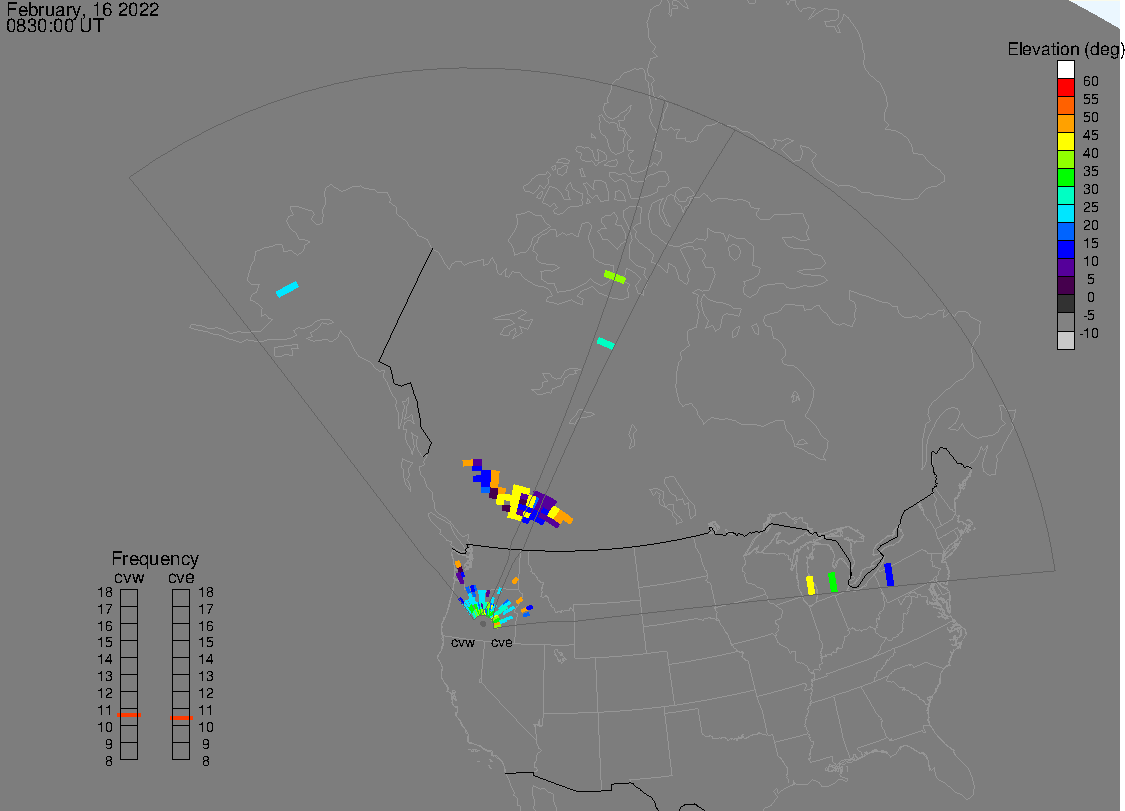Click the cyan data marker over Alaska
The height and width of the screenshot is (811, 1125).
pyautogui.click(x=287, y=289)
